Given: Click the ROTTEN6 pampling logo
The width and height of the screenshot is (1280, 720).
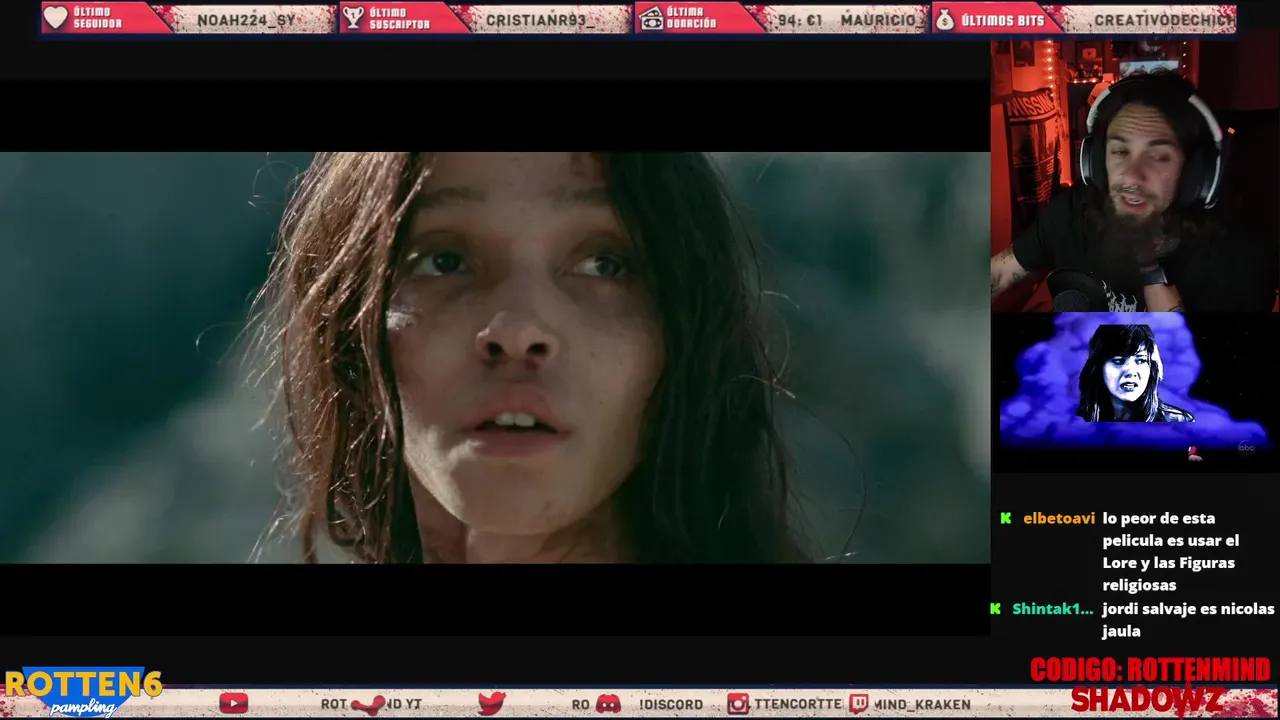Looking at the screenshot, I should coord(83,692).
